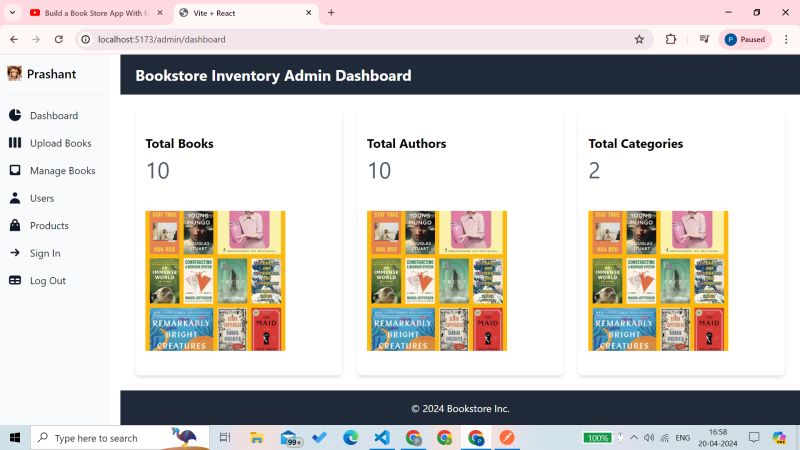Open Task View on the taskbar
Screen dimensions: 800x450
pos(225,438)
